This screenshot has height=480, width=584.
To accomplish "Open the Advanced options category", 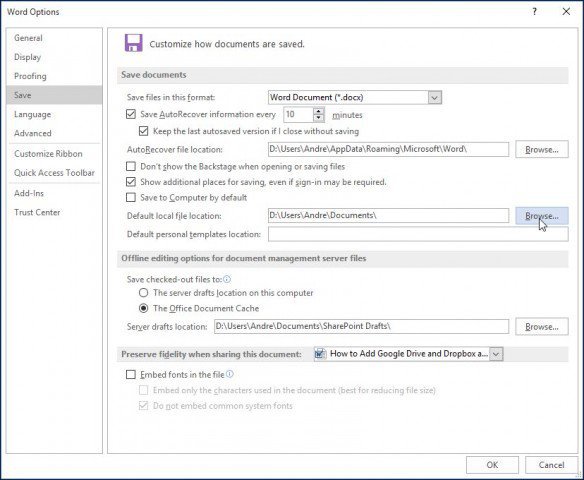I will tap(33, 133).
